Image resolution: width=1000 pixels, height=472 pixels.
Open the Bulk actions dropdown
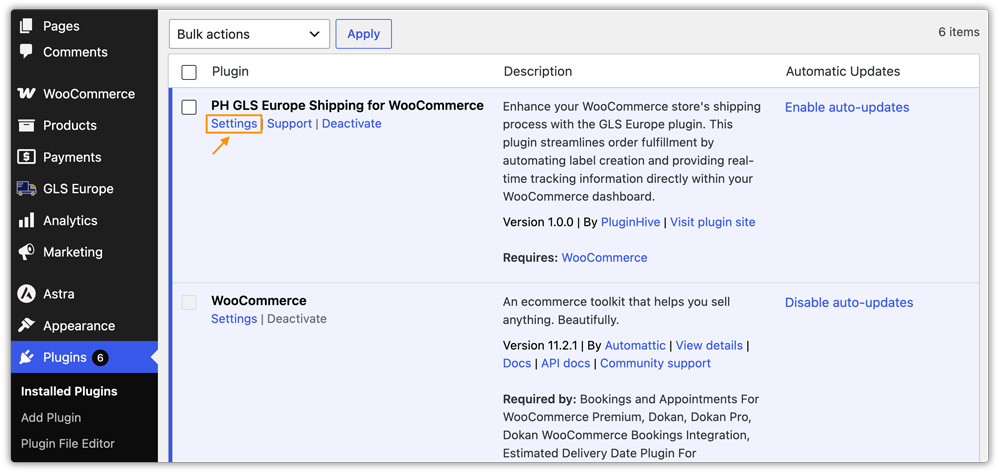pyautogui.click(x=249, y=34)
